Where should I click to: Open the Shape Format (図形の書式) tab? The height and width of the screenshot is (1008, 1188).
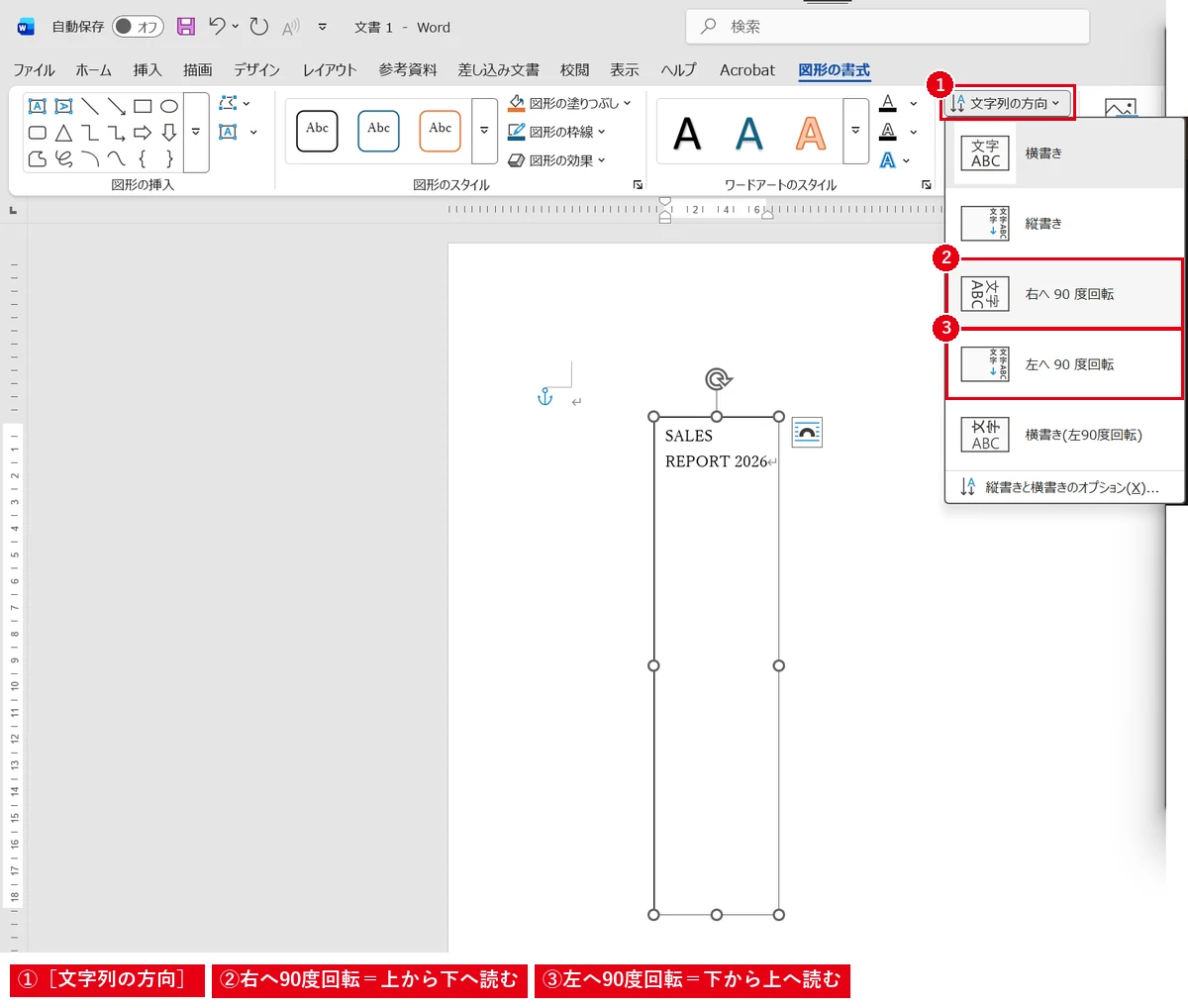click(835, 70)
